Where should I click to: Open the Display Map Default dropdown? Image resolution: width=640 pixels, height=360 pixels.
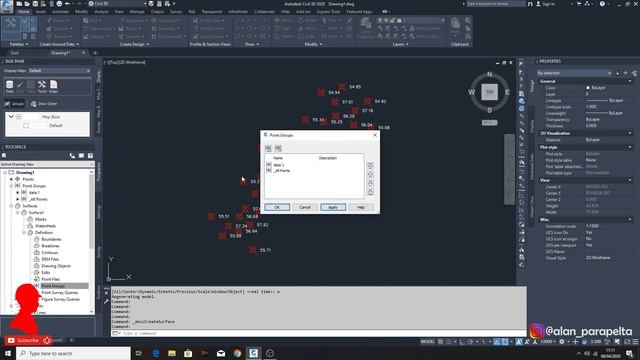[x=60, y=71]
